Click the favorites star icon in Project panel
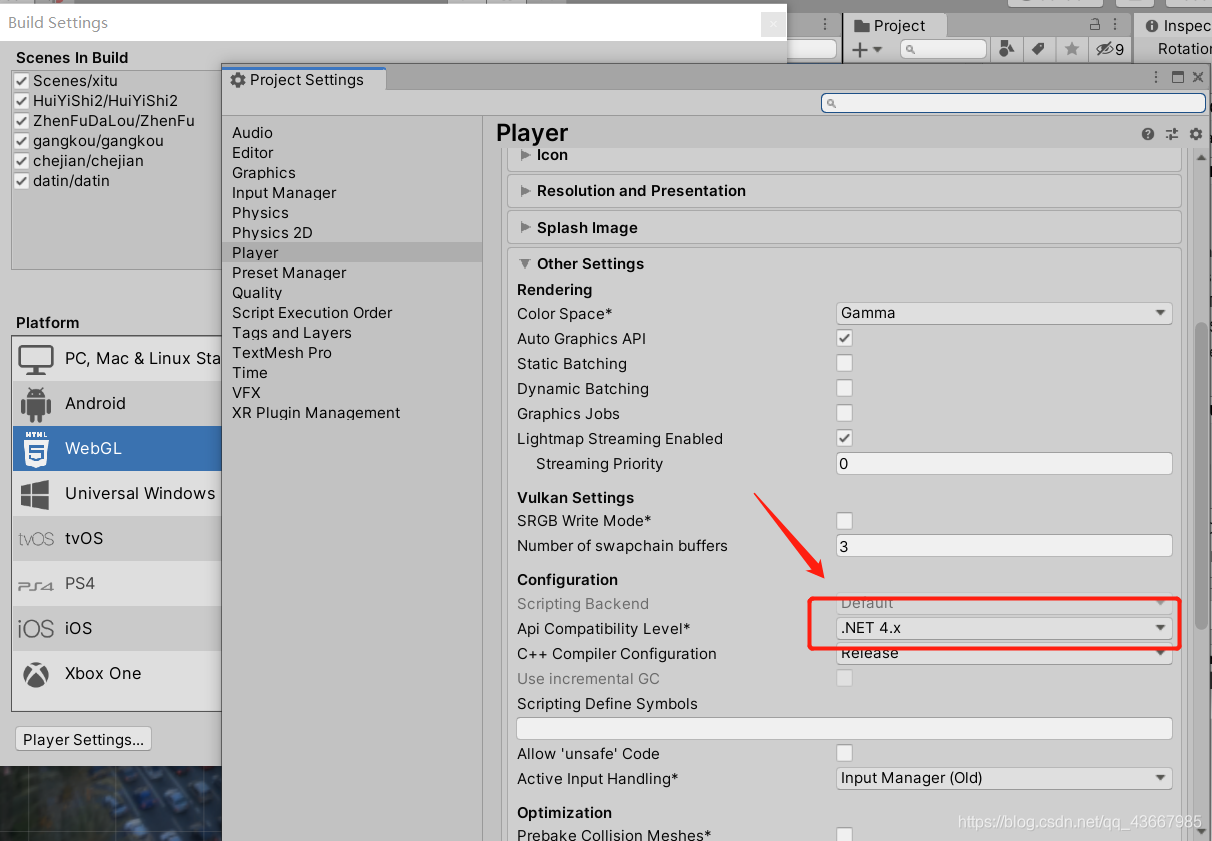1212x841 pixels. 1071,49
